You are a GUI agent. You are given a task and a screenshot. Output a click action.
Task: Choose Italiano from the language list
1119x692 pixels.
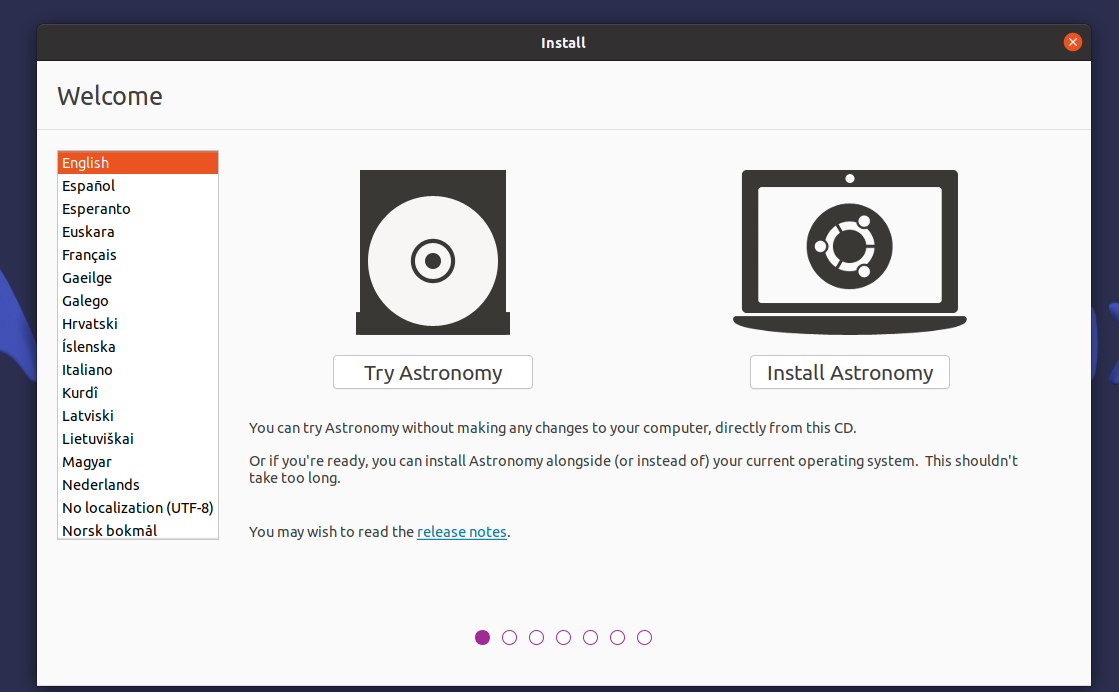click(138, 370)
